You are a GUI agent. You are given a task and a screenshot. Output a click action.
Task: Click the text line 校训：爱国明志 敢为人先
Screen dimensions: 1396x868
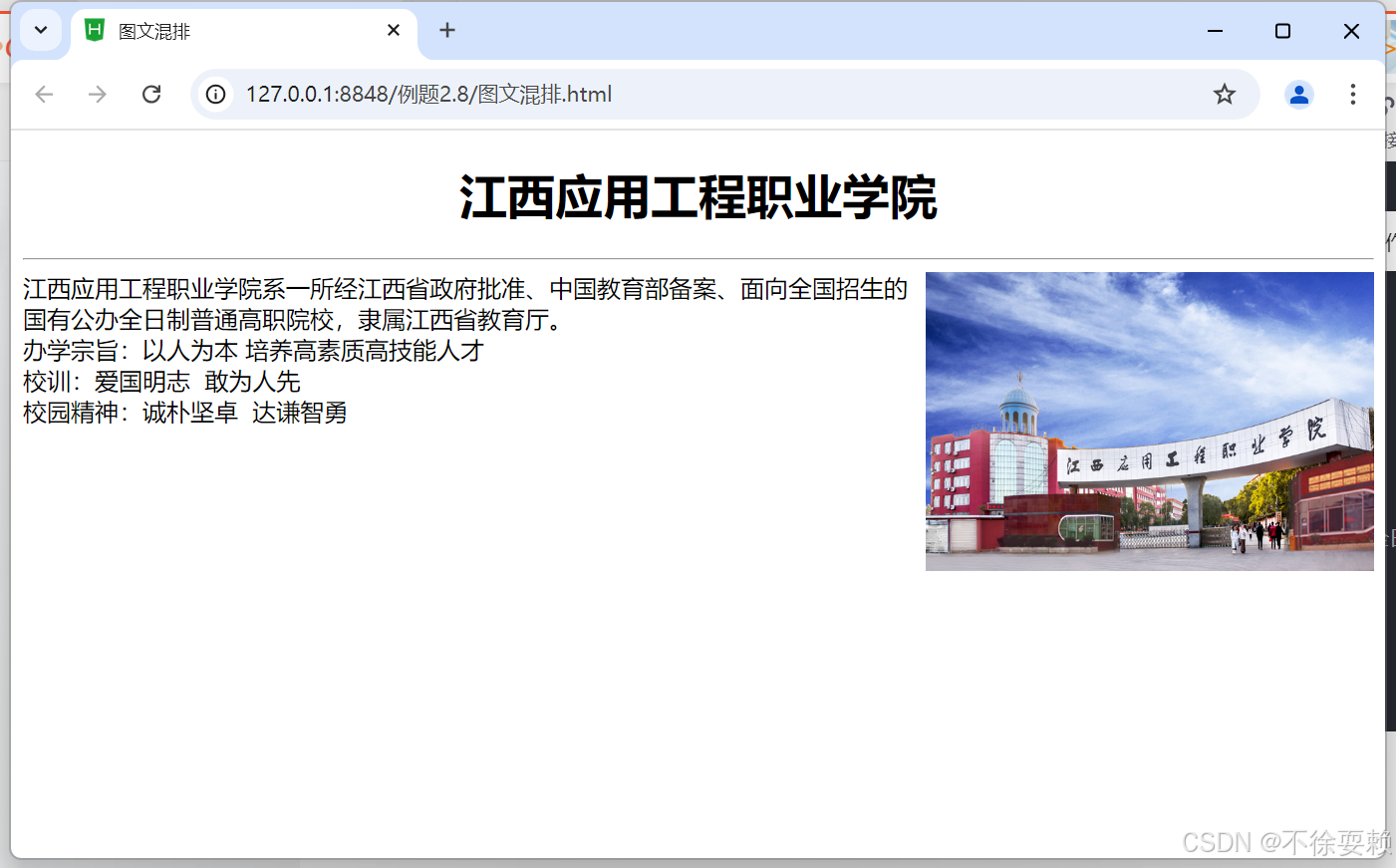pyautogui.click(x=161, y=382)
